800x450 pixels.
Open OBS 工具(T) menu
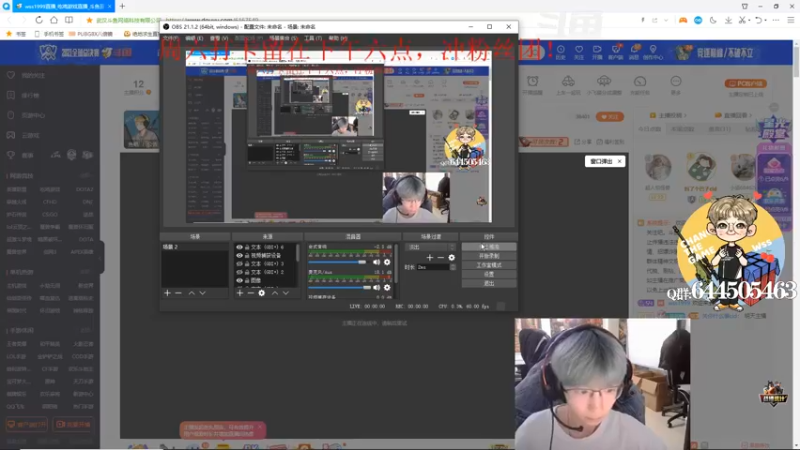tap(313, 38)
